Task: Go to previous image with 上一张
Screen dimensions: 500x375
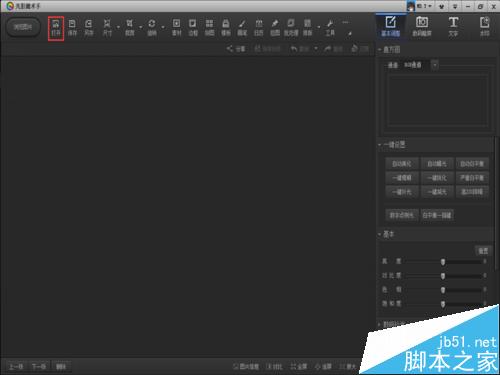Action: [16, 367]
